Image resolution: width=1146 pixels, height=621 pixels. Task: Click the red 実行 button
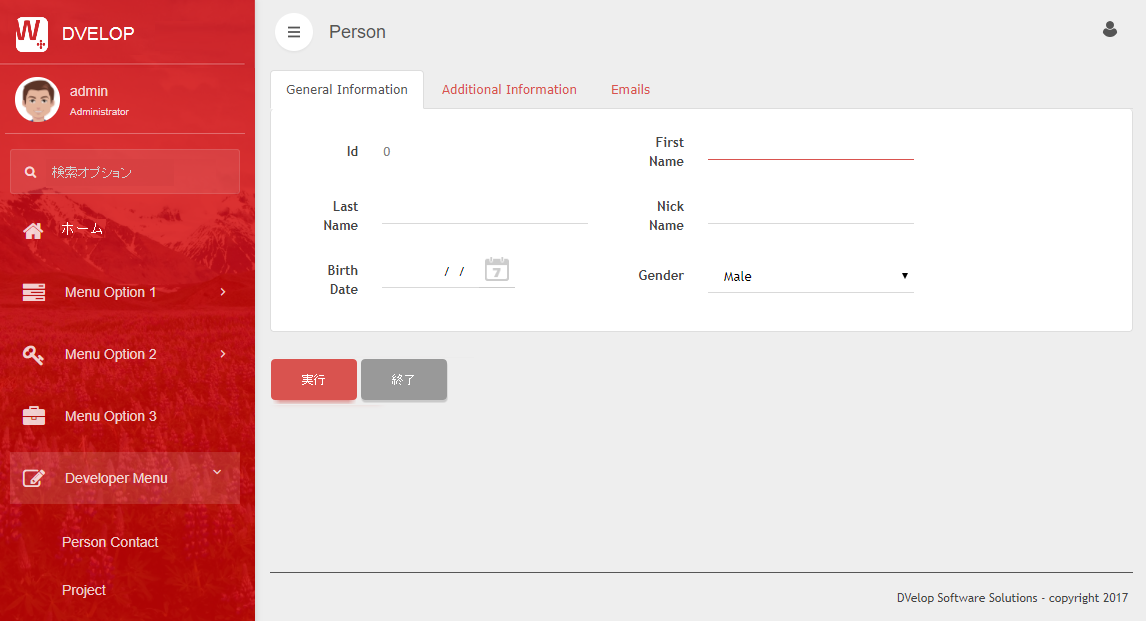313,380
